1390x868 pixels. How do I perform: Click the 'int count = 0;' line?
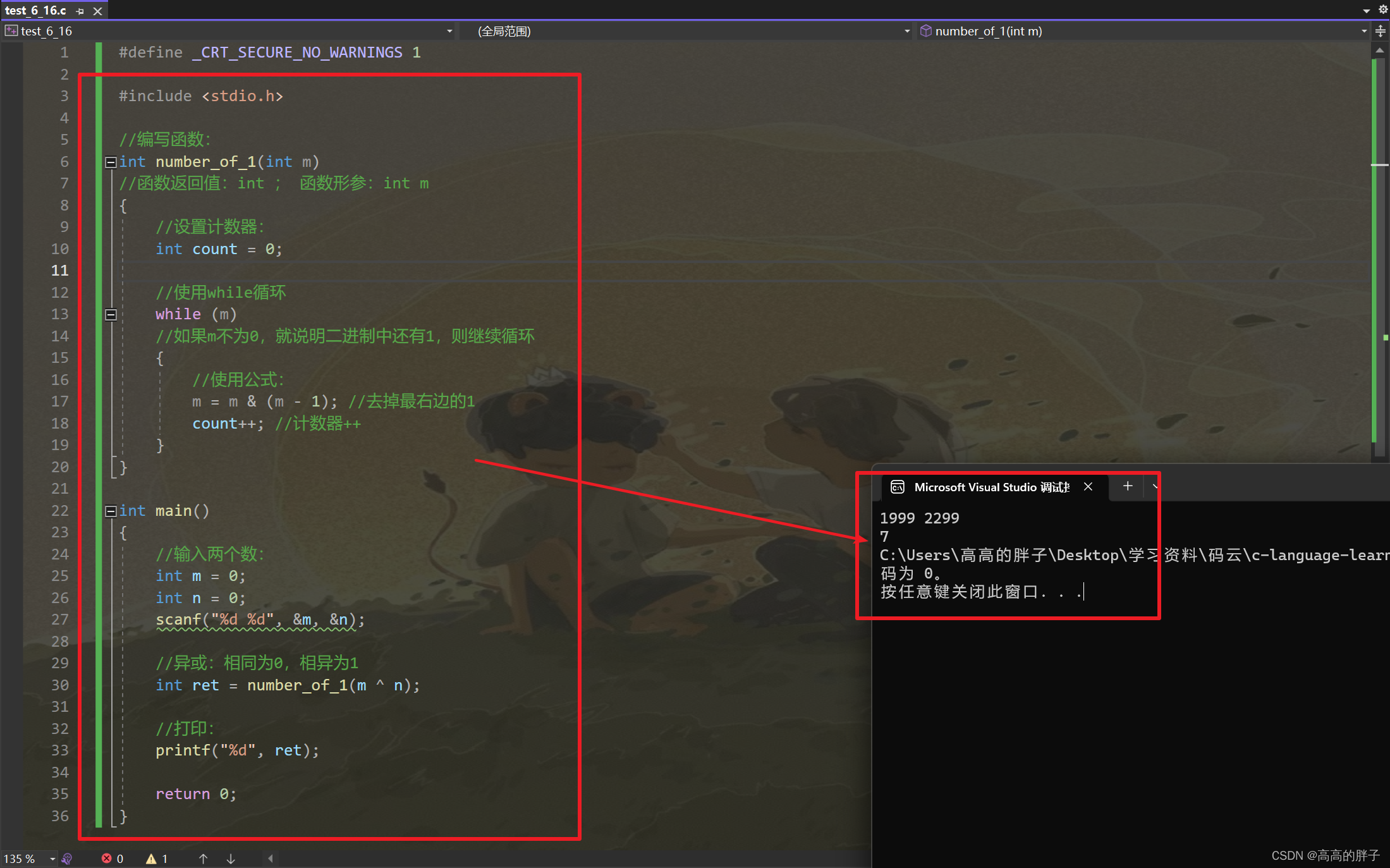[219, 249]
